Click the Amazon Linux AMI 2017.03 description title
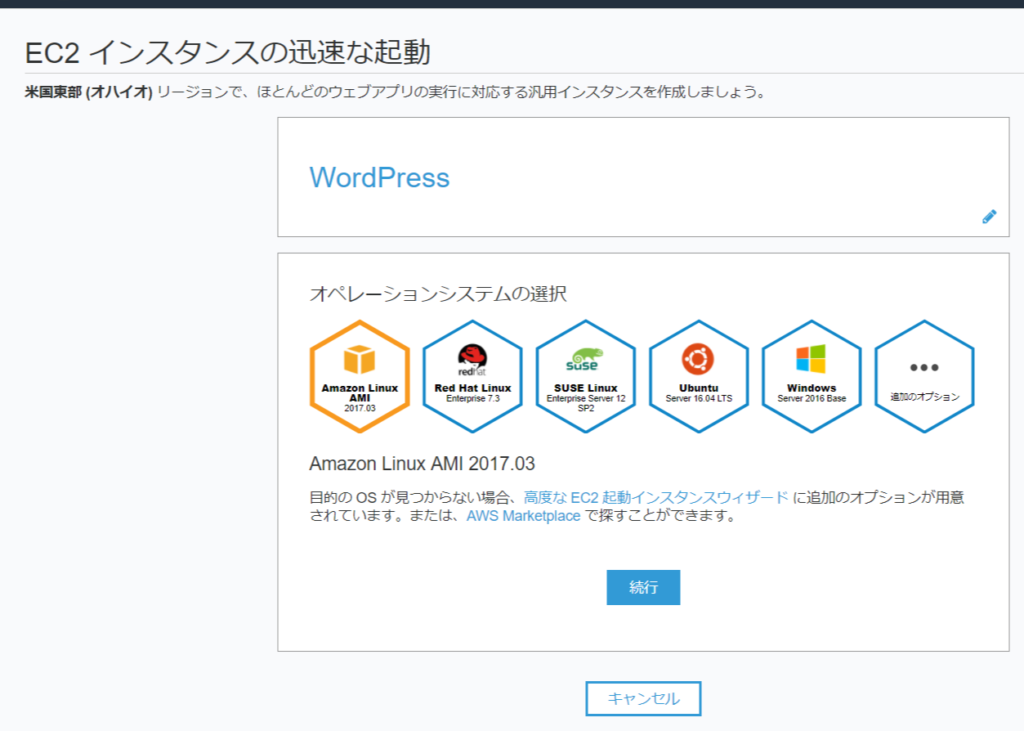The width and height of the screenshot is (1024, 731). point(422,464)
